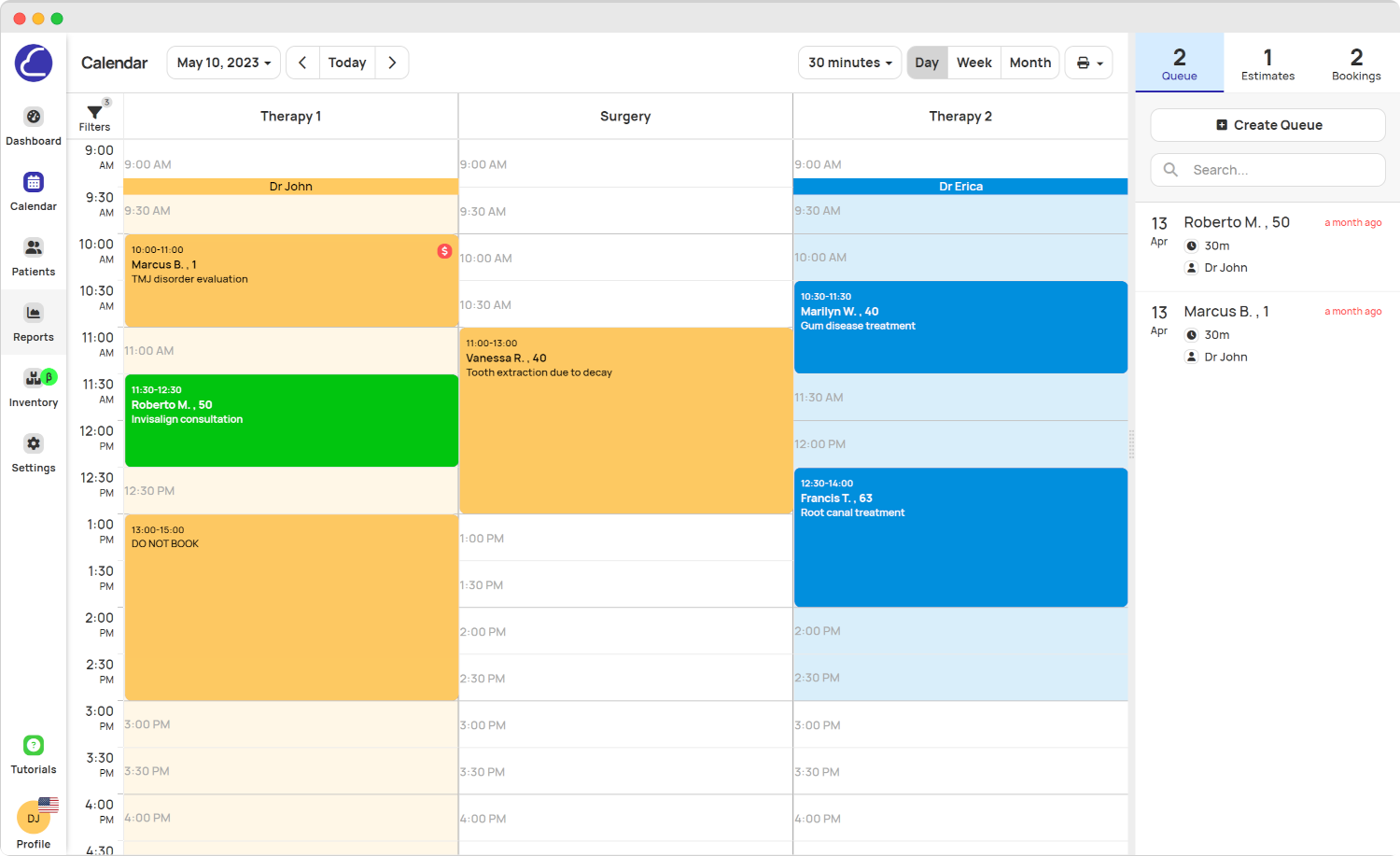The image size is (1400, 856).
Task: Jump to Today
Action: click(x=347, y=63)
